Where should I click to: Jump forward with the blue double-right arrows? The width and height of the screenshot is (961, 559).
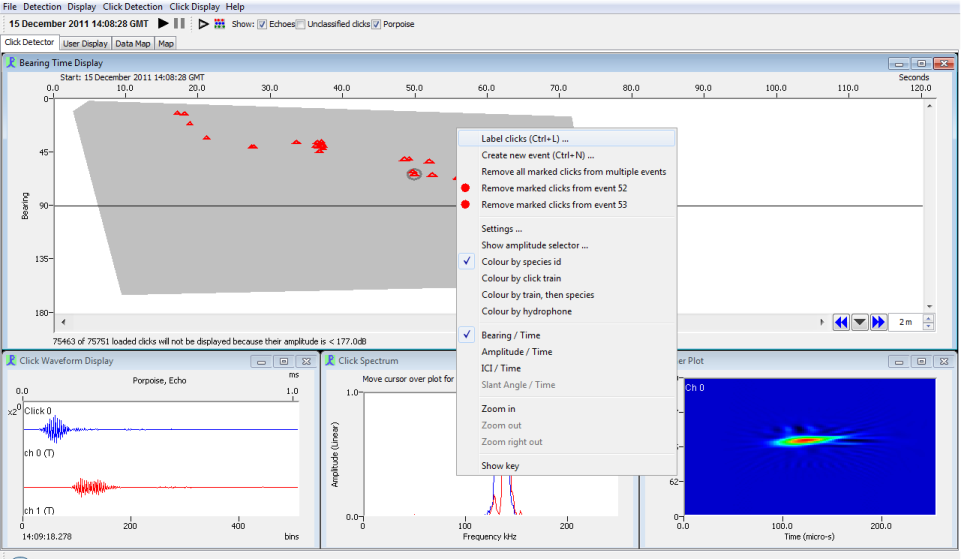tap(878, 322)
